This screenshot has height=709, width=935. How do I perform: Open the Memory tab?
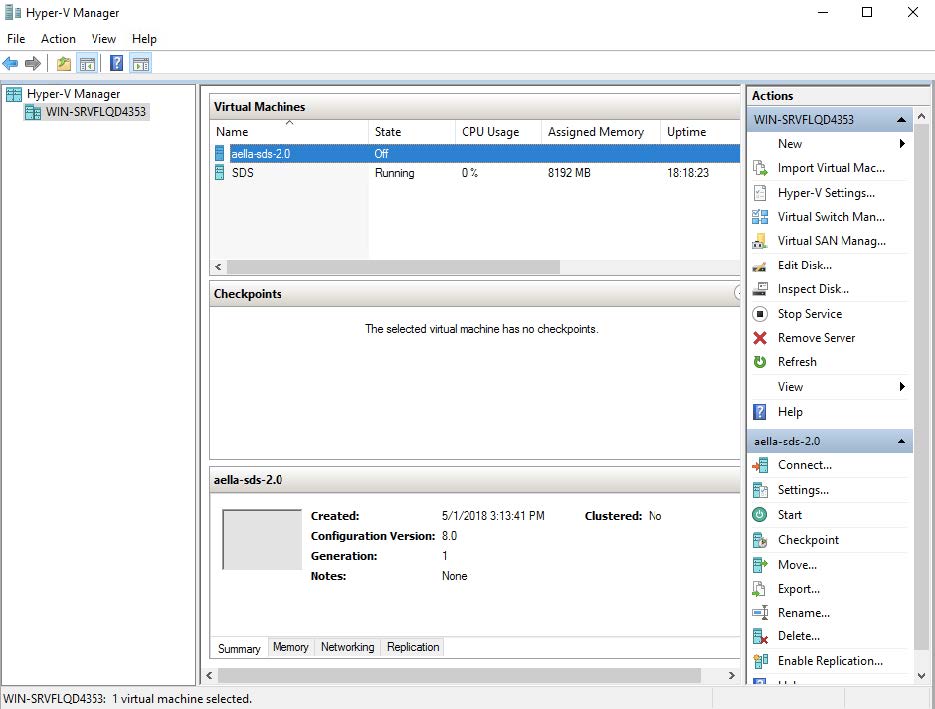pyautogui.click(x=290, y=647)
